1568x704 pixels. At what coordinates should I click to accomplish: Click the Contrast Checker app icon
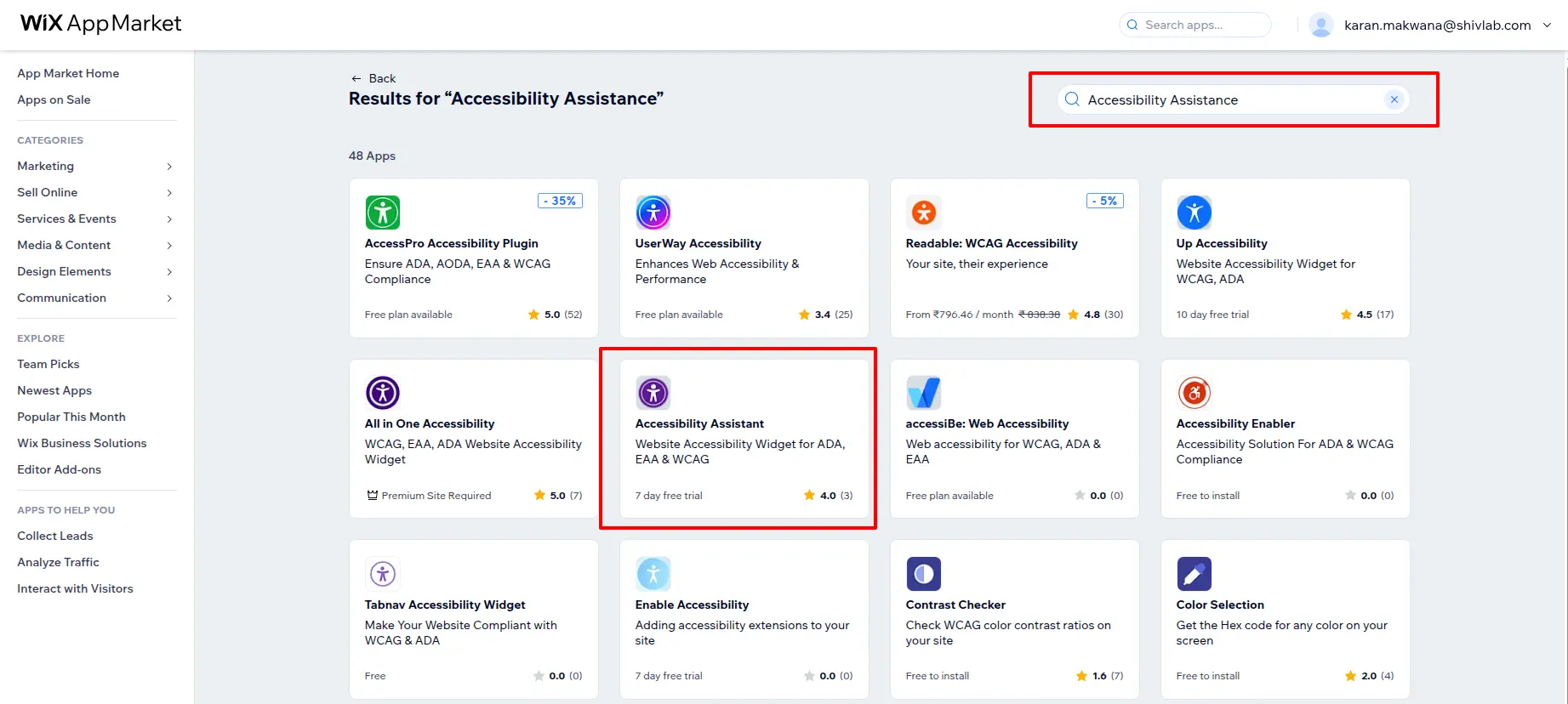[923, 574]
